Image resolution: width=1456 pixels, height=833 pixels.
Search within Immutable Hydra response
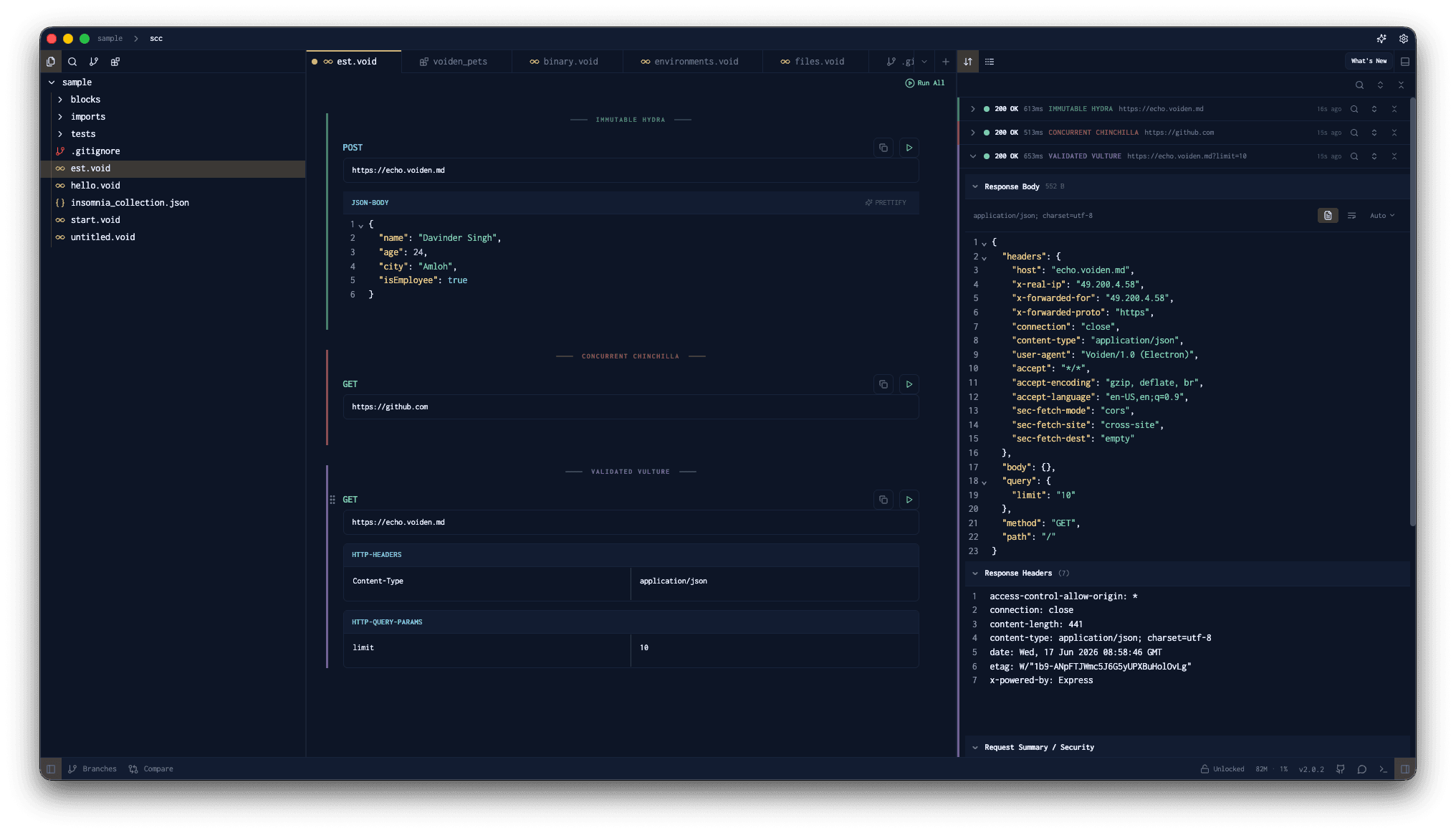pos(1354,109)
